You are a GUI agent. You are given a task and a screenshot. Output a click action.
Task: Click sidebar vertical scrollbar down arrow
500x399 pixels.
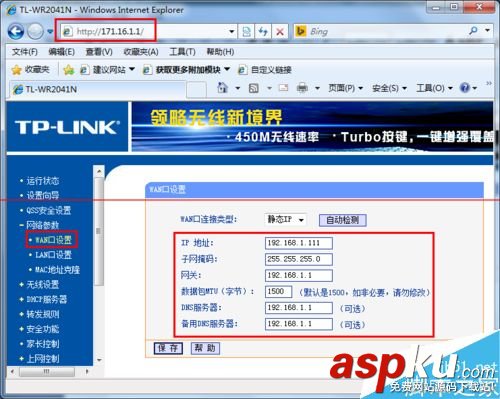pos(99,360)
